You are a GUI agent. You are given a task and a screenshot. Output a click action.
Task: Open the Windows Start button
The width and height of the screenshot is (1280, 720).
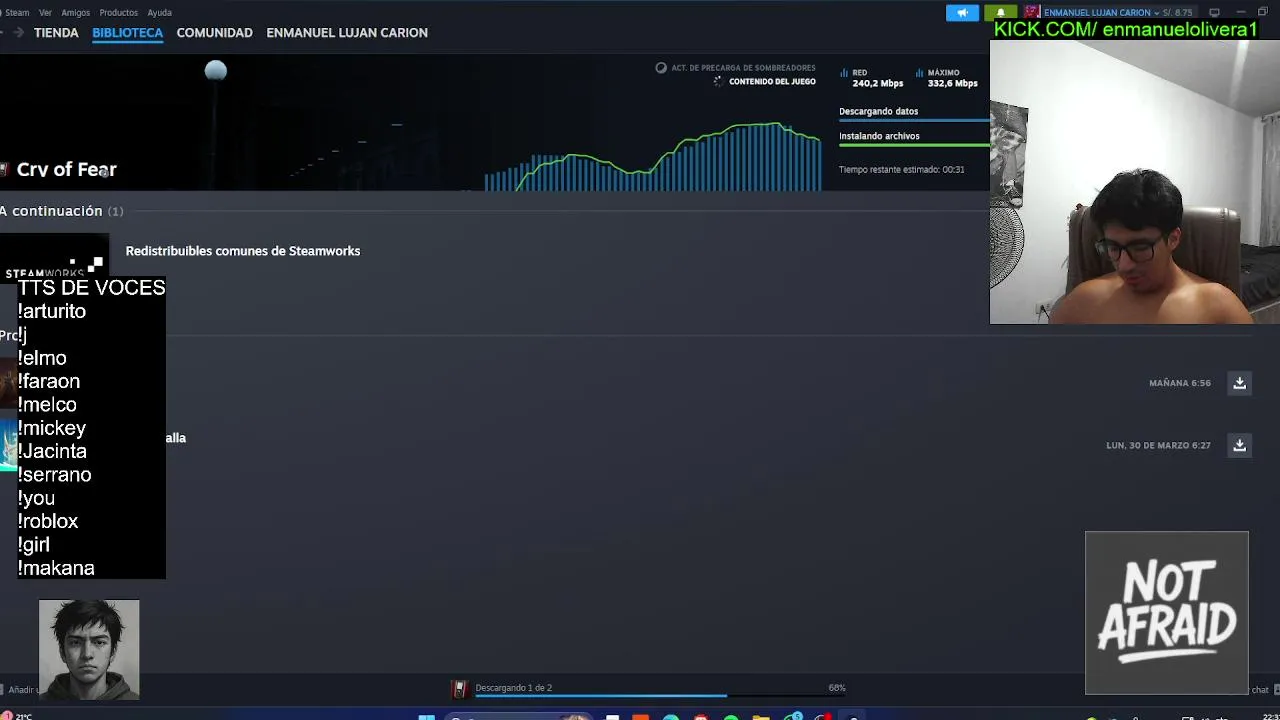coord(427,716)
